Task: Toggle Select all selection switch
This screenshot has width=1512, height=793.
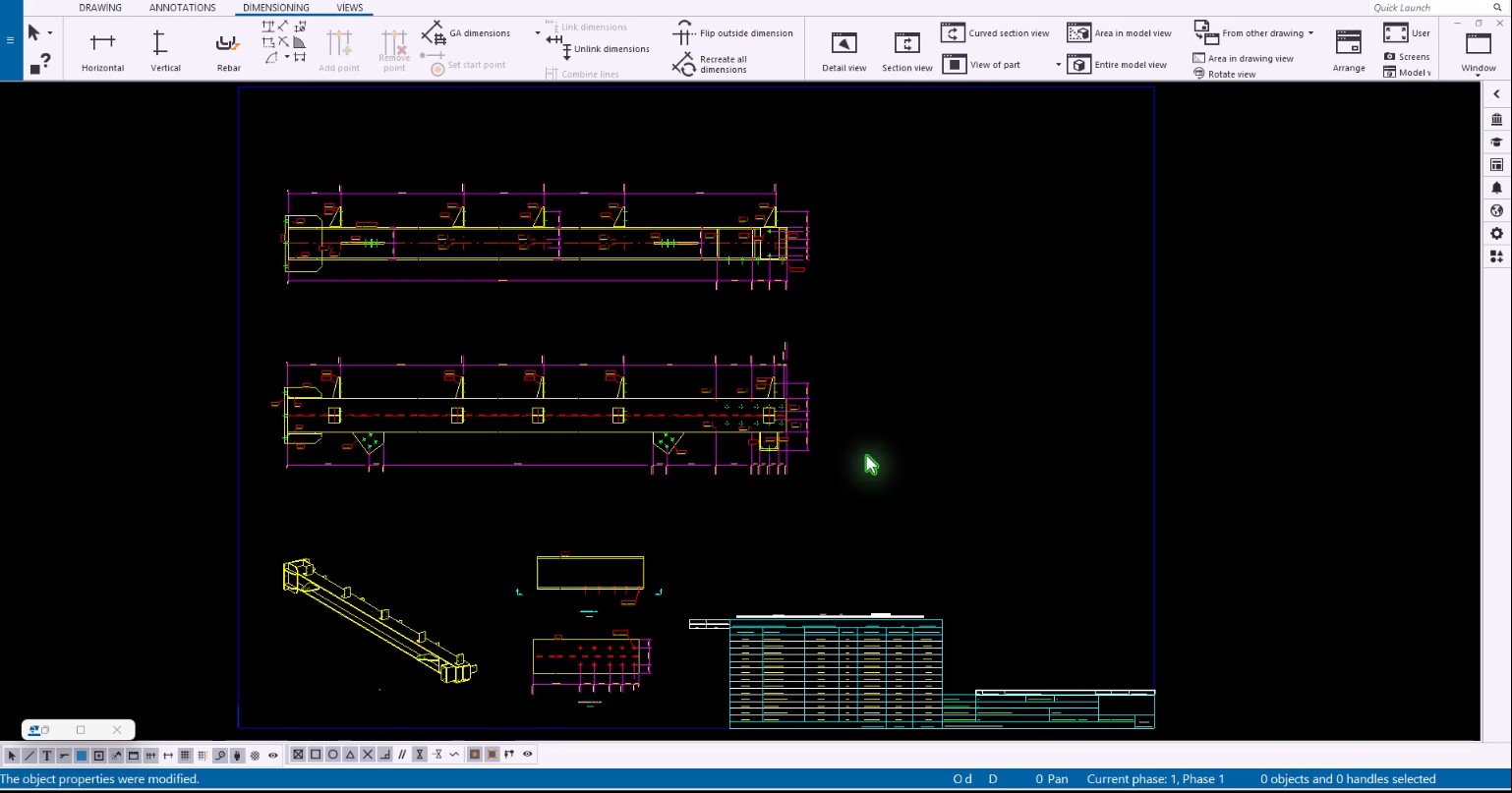Action: [x=13, y=755]
